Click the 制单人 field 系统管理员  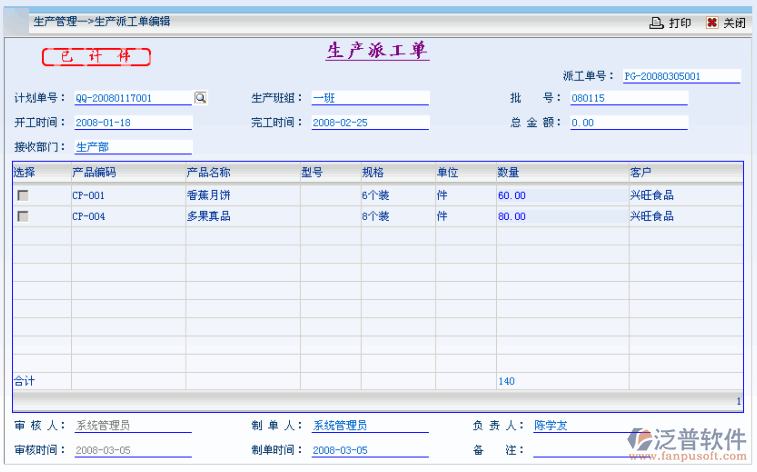pyautogui.click(x=369, y=426)
